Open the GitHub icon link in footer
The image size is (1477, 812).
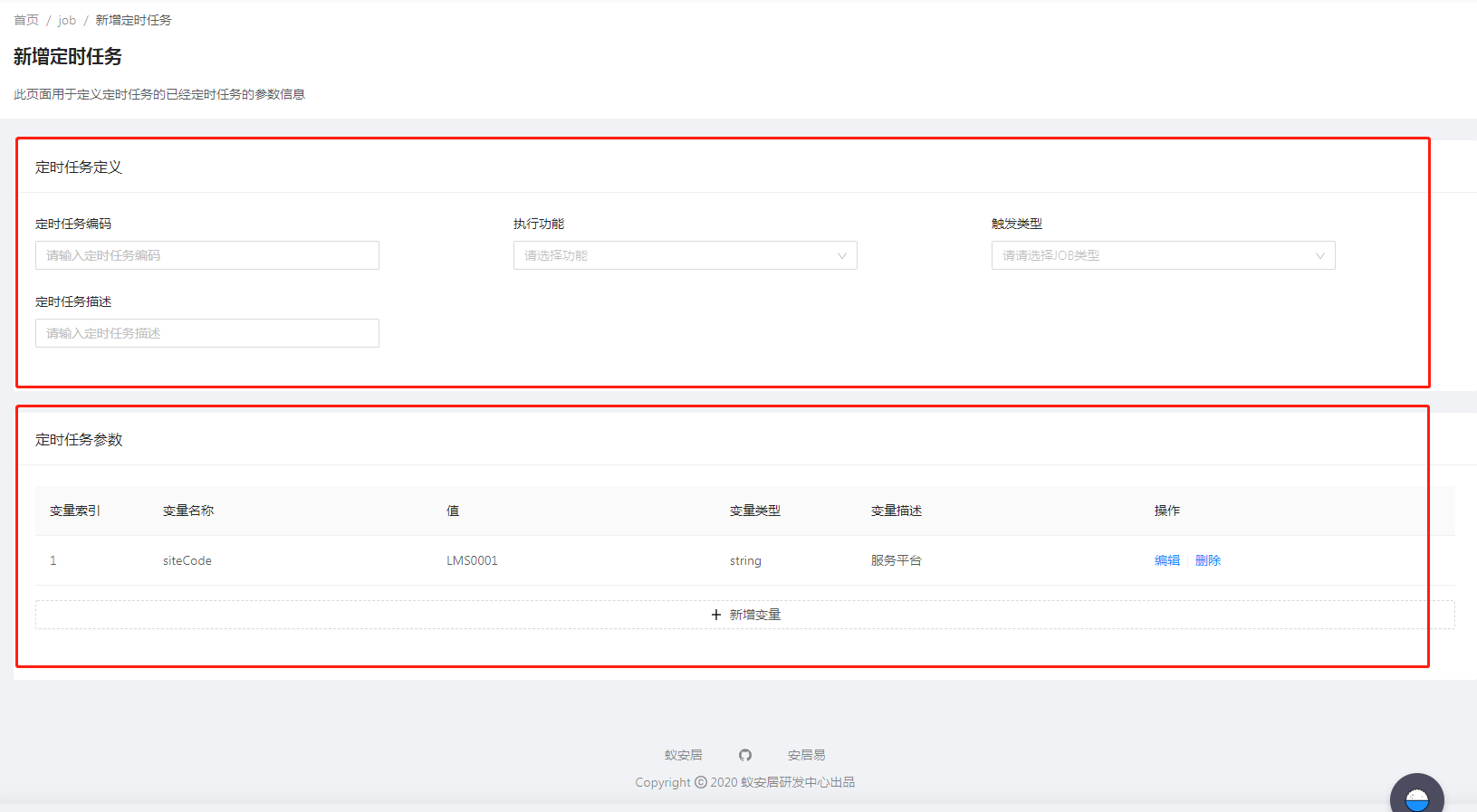745,755
